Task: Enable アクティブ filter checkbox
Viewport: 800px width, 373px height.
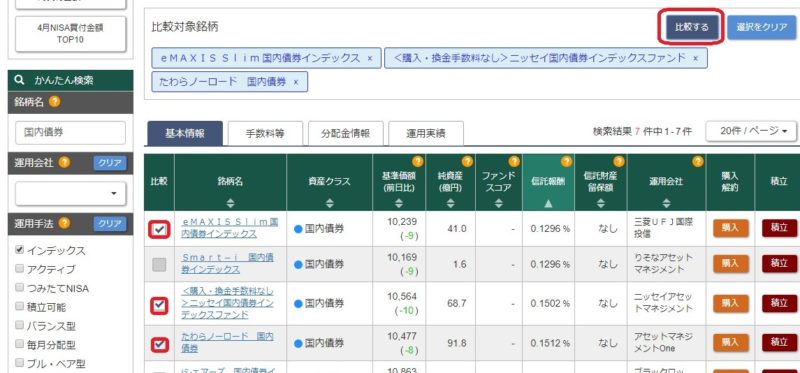Action: [x=19, y=268]
